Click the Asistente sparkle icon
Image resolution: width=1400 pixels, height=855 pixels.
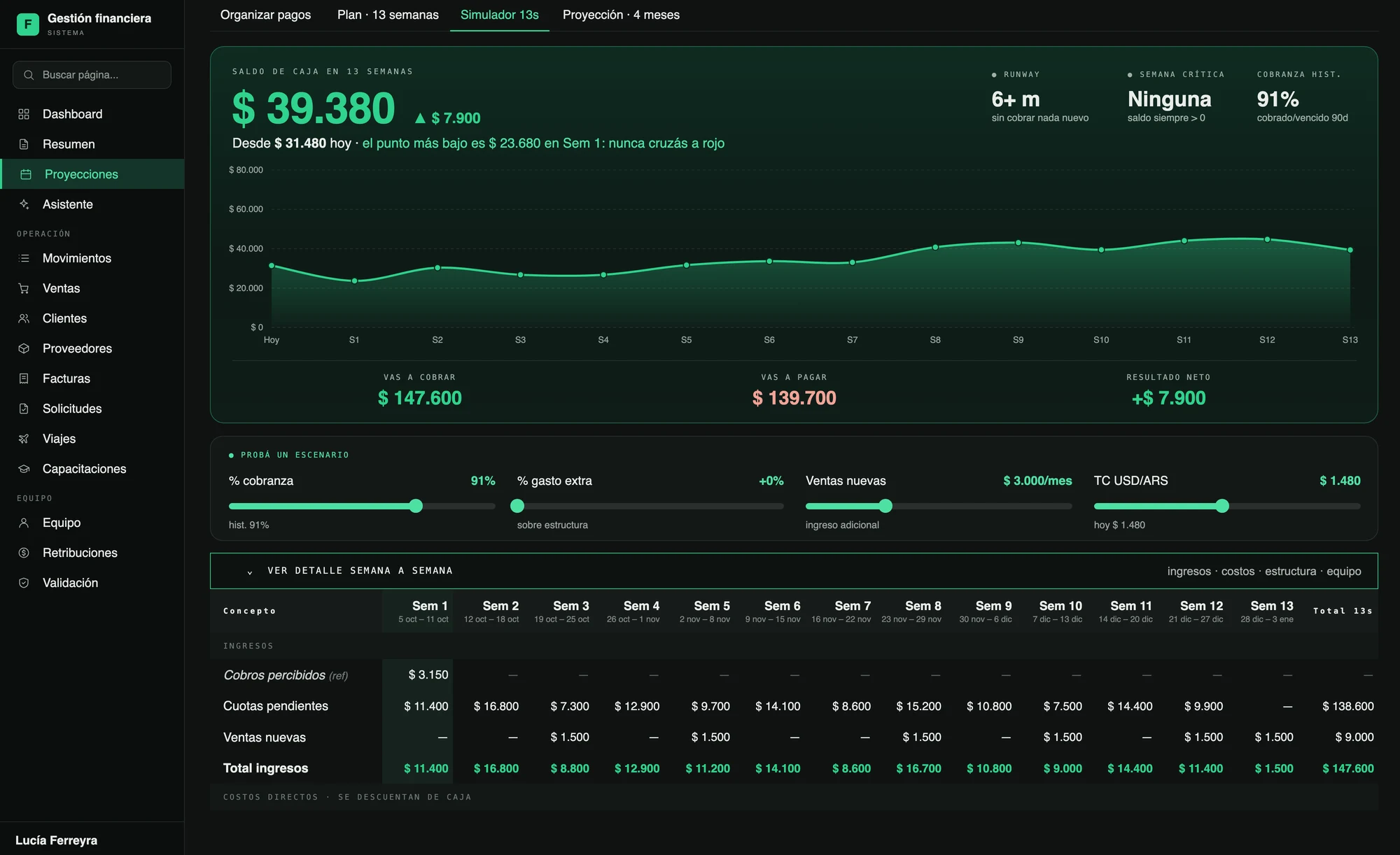point(24,204)
